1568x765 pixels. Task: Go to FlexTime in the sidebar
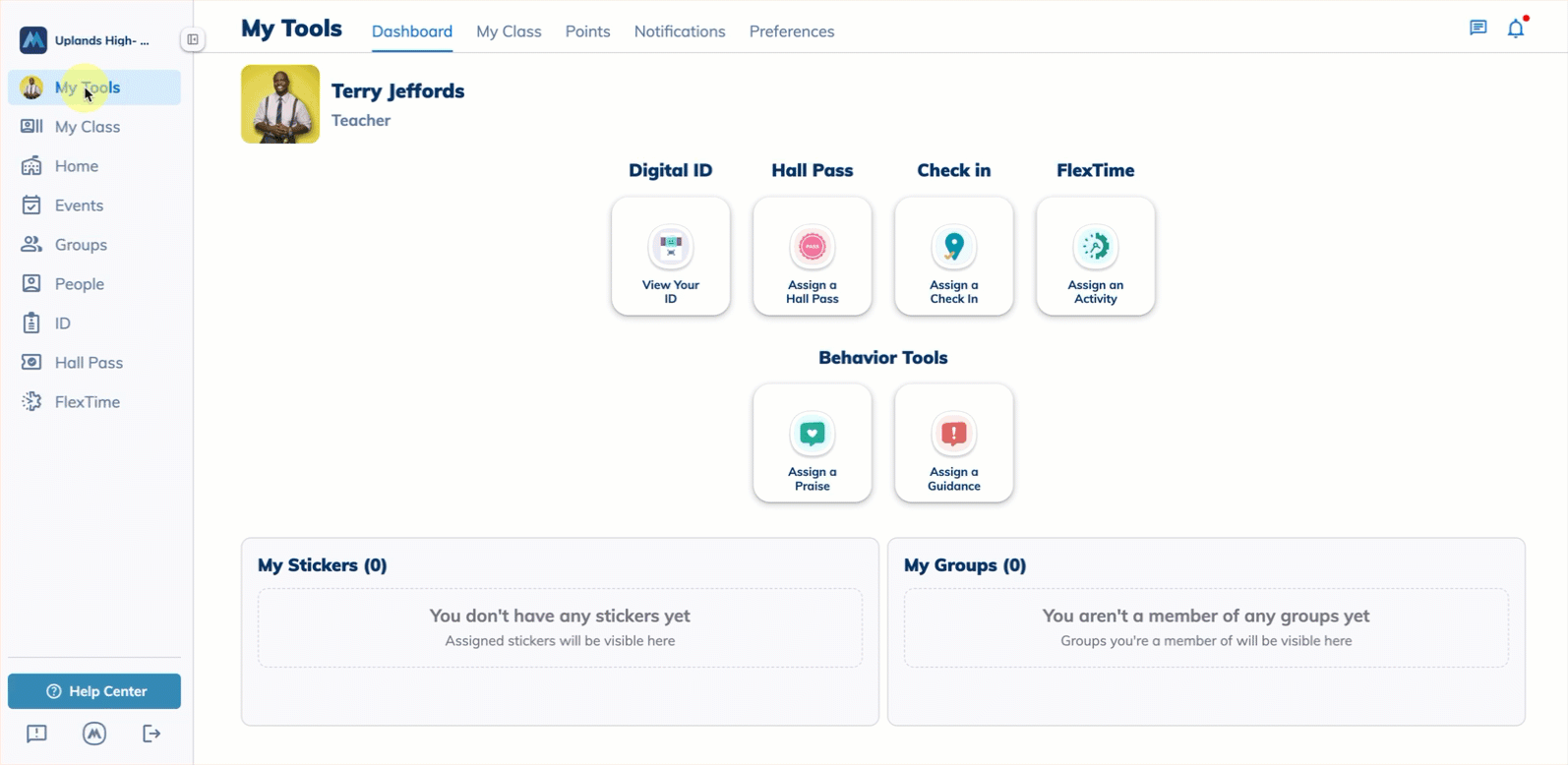point(87,402)
